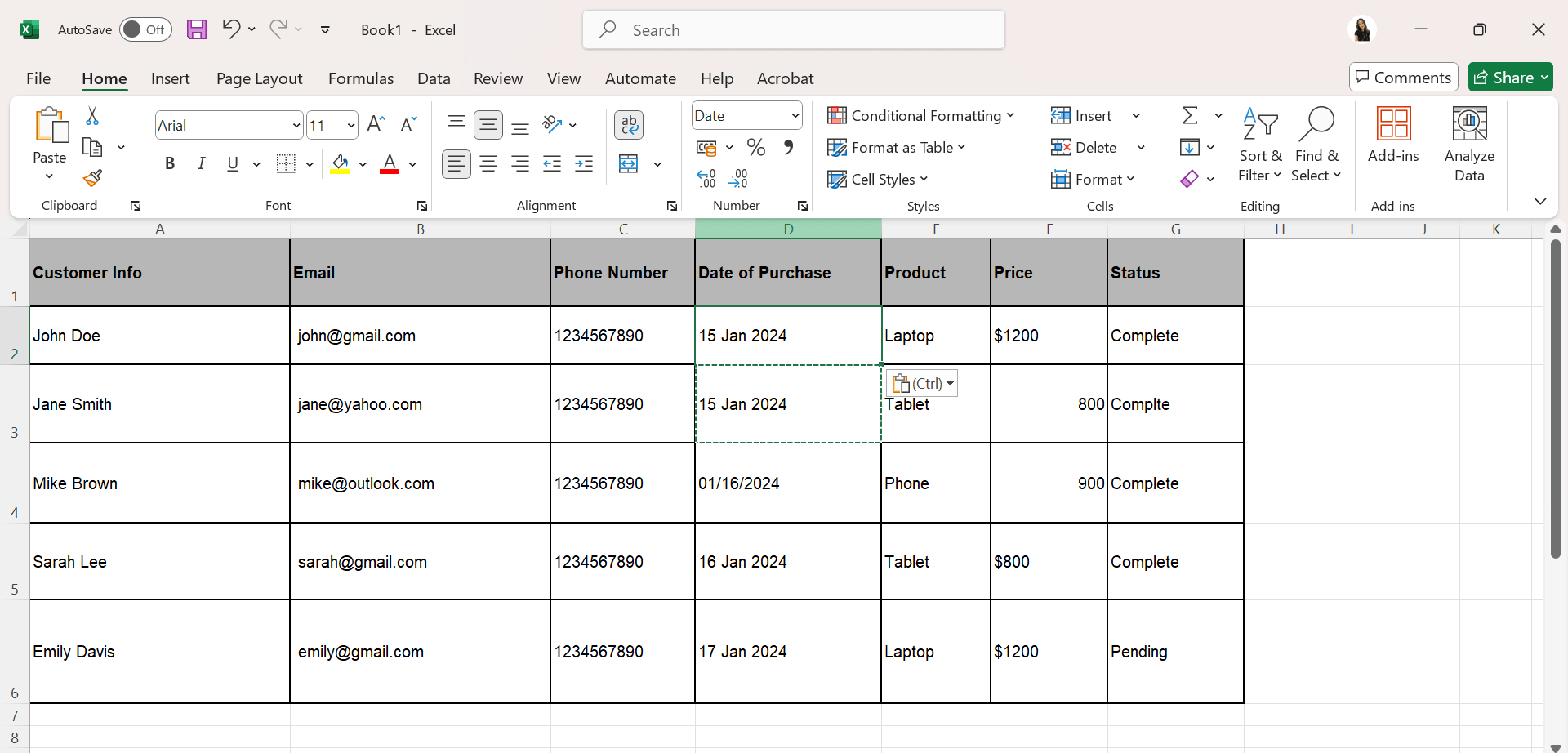Click the Increase Font Size icon

pos(376,124)
